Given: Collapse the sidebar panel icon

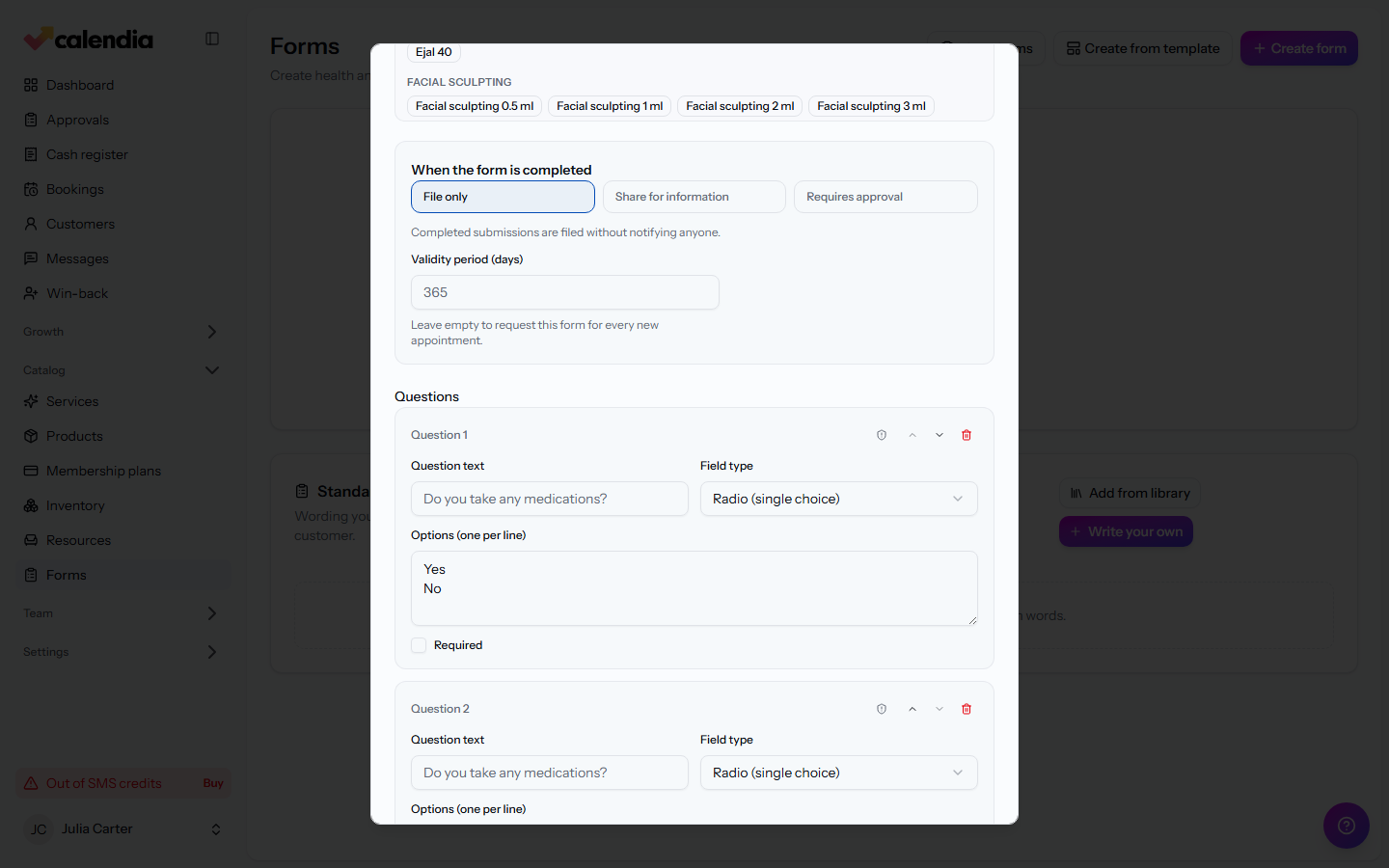Looking at the screenshot, I should (x=212, y=39).
